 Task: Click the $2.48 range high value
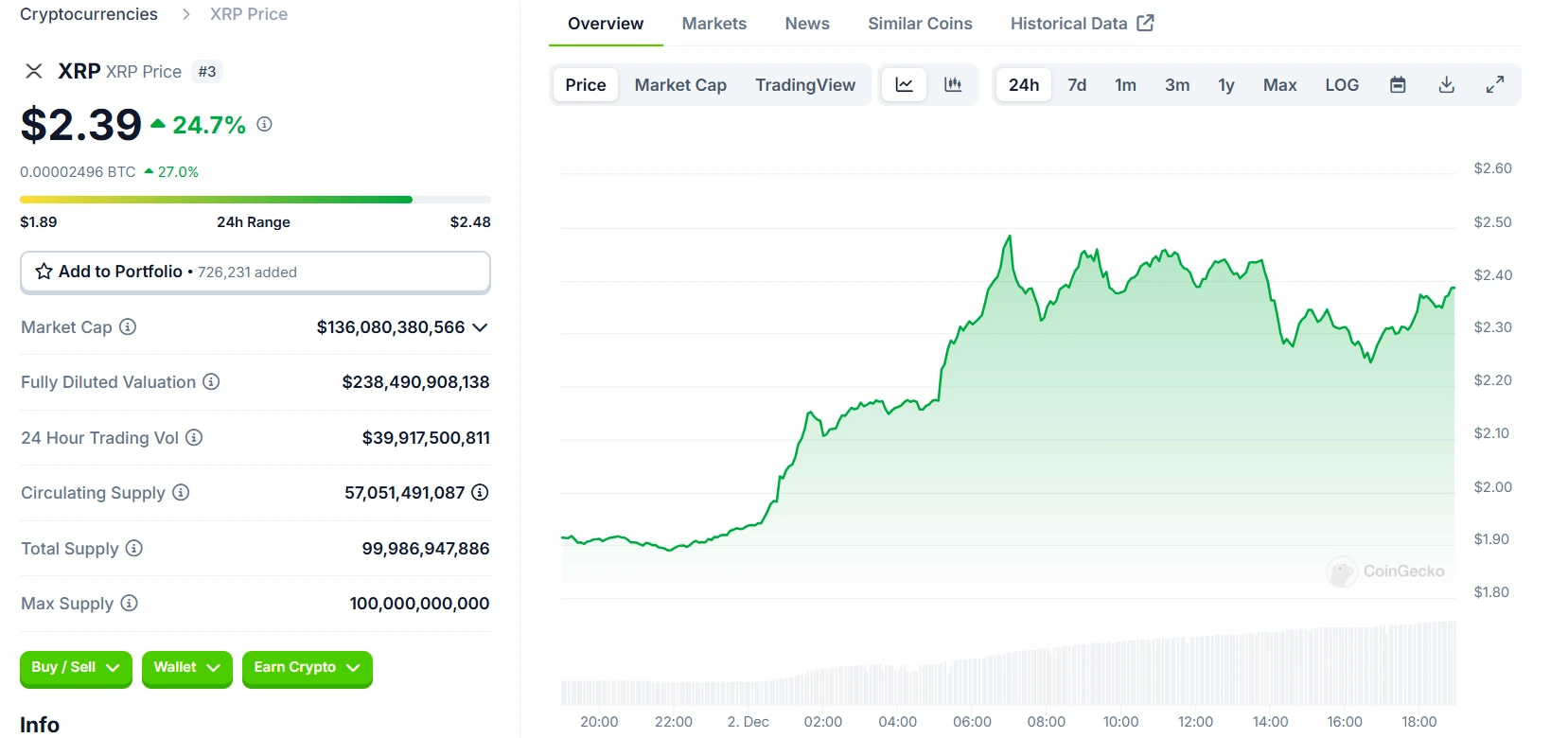(470, 221)
